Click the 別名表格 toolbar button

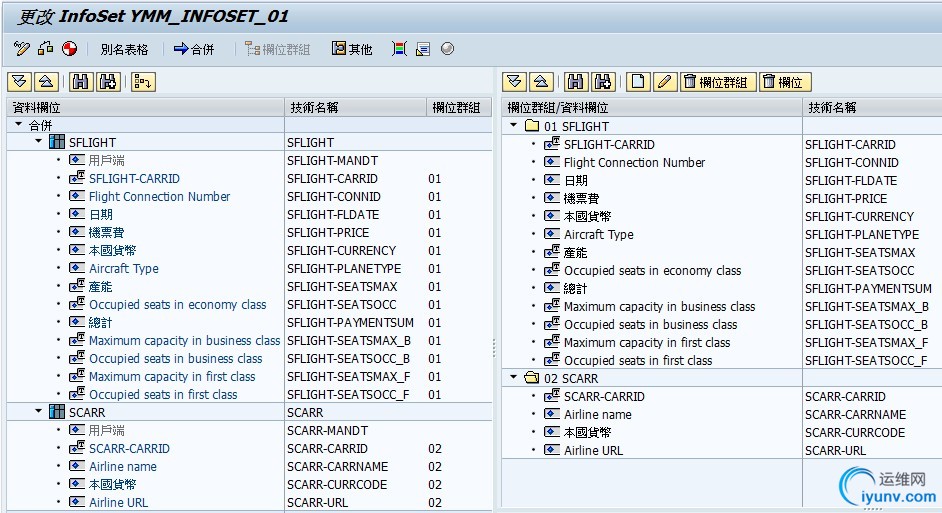[124, 49]
